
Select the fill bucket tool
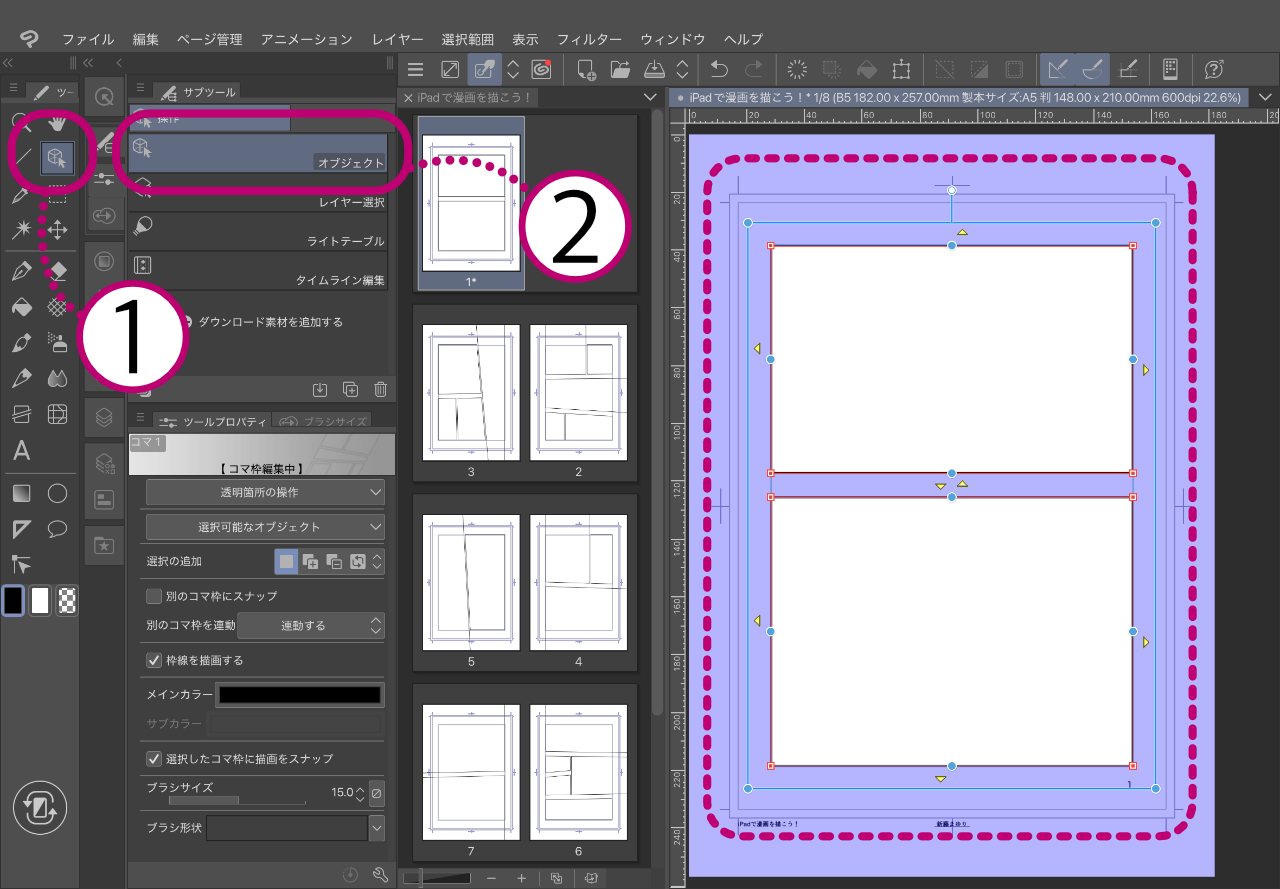(x=21, y=307)
